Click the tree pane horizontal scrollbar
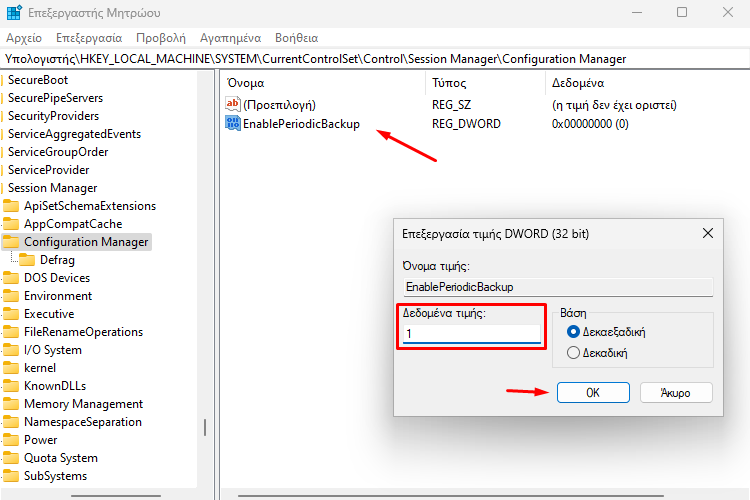This screenshot has width=750, height=500. point(116,496)
